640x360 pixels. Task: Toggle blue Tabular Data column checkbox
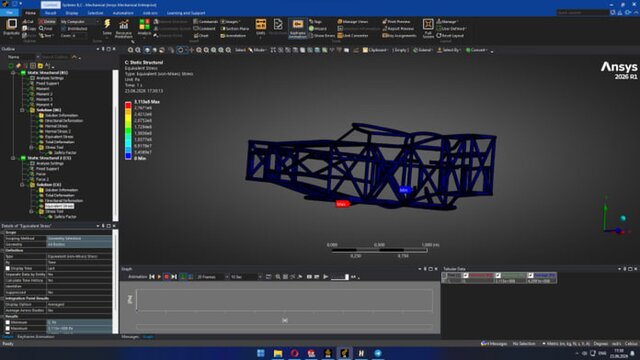(530, 276)
